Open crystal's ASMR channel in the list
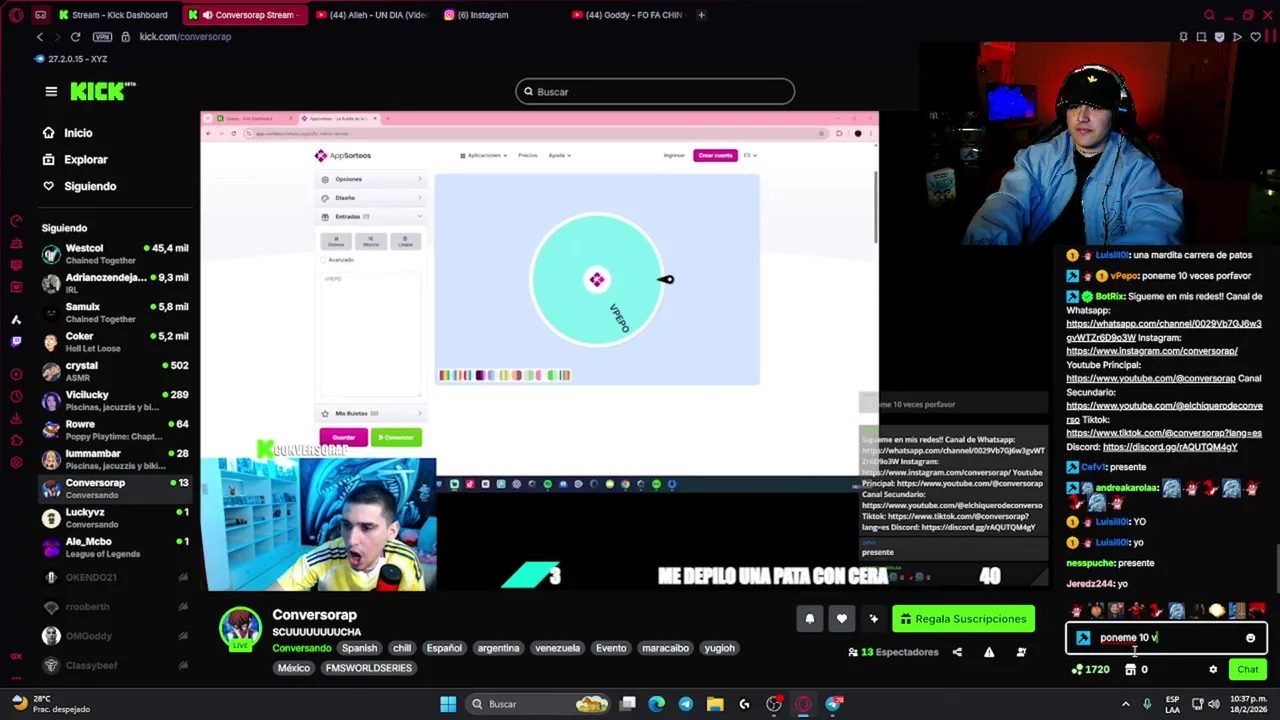This screenshot has width=1280, height=720. tap(115, 371)
